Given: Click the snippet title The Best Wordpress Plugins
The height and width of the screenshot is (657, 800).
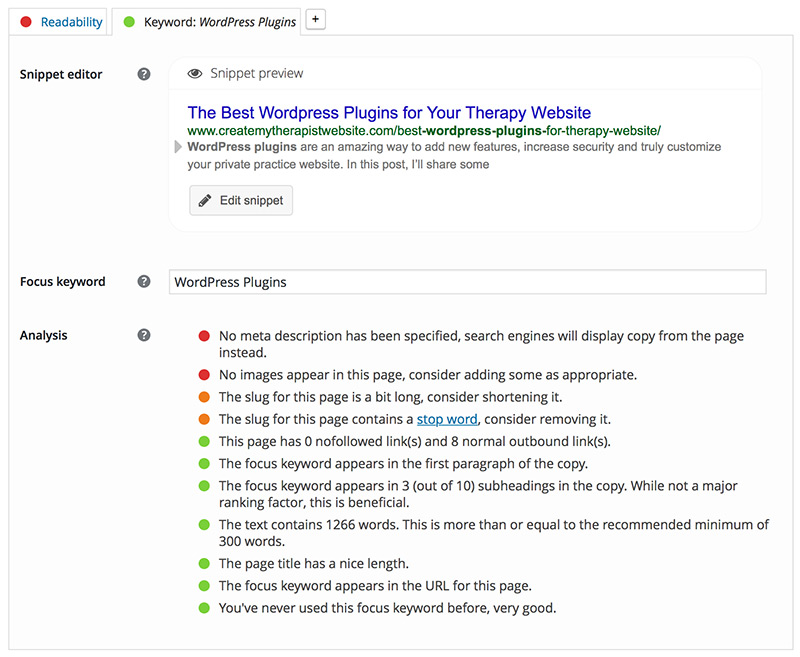Looking at the screenshot, I should 389,112.
